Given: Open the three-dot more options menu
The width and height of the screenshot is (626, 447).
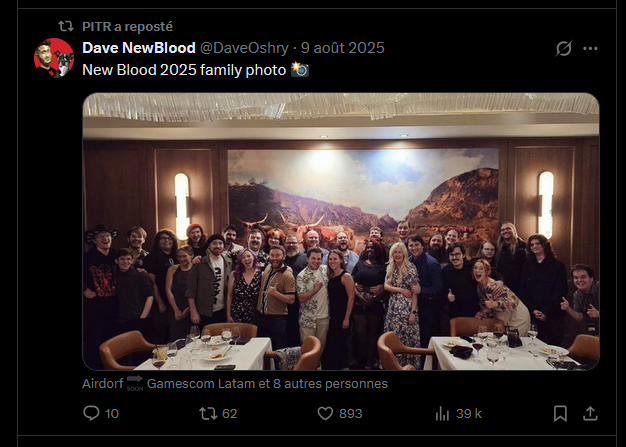Looking at the screenshot, I should click(x=590, y=48).
